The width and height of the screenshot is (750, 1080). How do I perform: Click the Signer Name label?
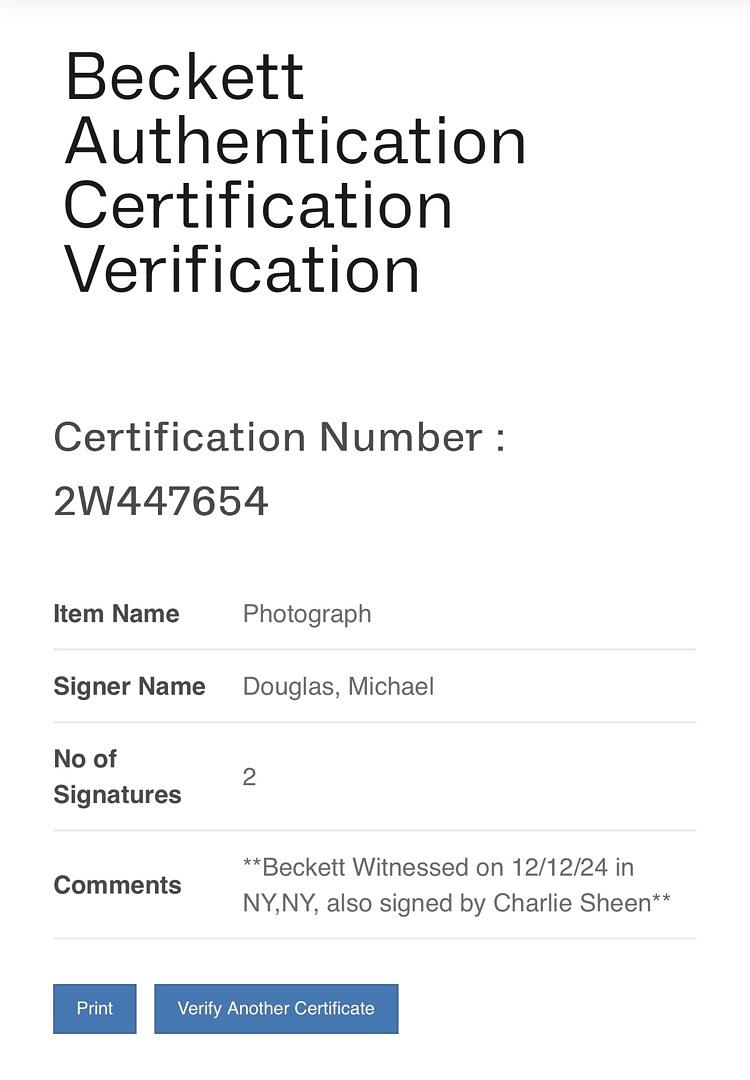[129, 686]
